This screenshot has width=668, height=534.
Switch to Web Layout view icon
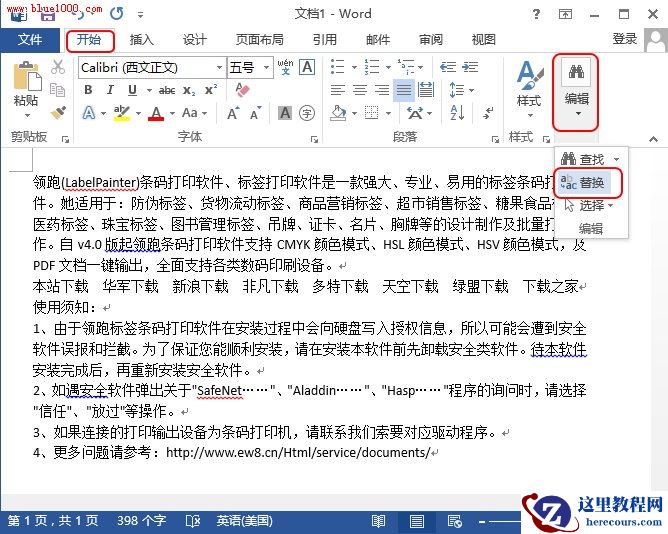455,521
